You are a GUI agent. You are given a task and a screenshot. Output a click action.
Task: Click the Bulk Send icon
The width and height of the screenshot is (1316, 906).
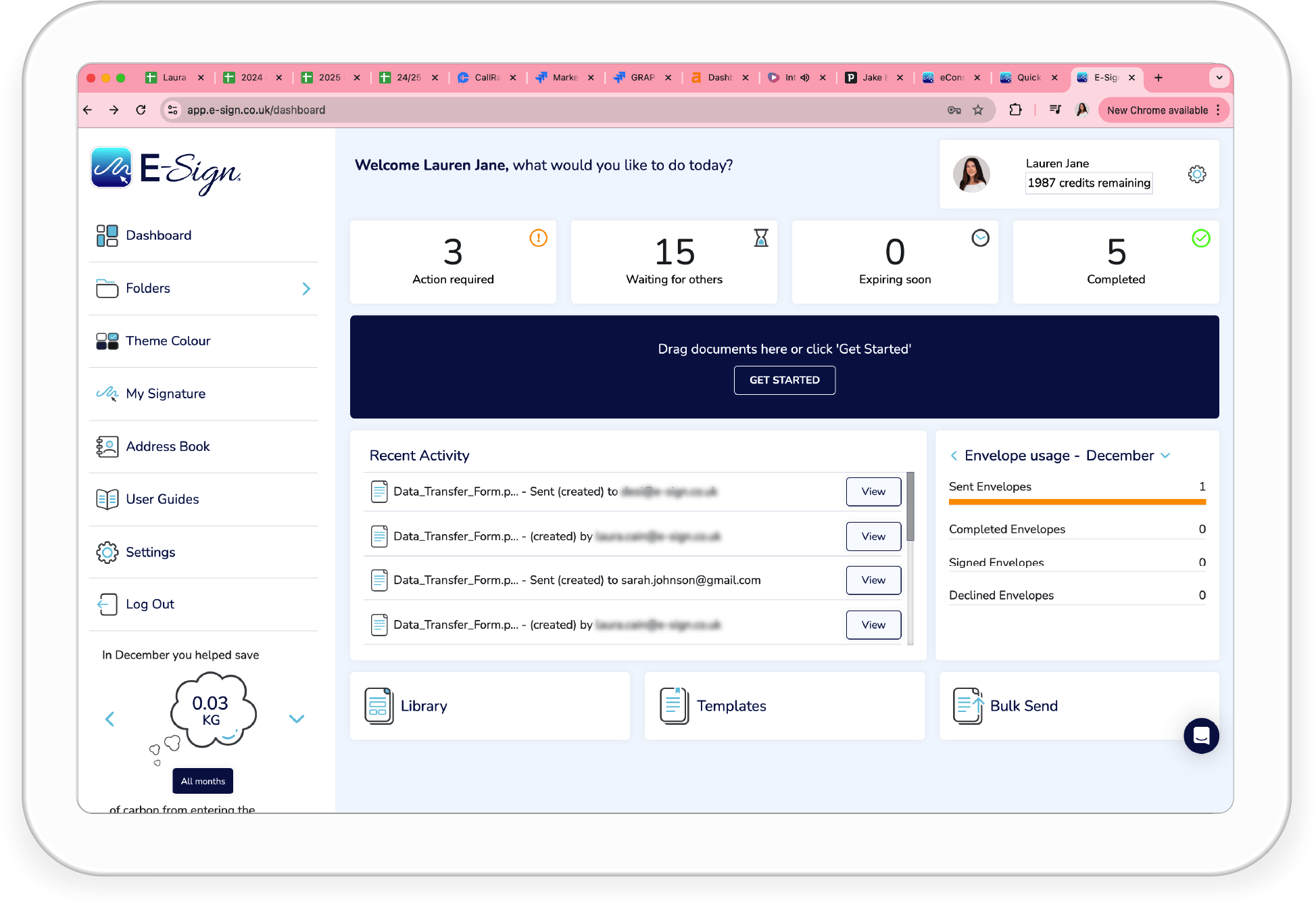point(967,706)
